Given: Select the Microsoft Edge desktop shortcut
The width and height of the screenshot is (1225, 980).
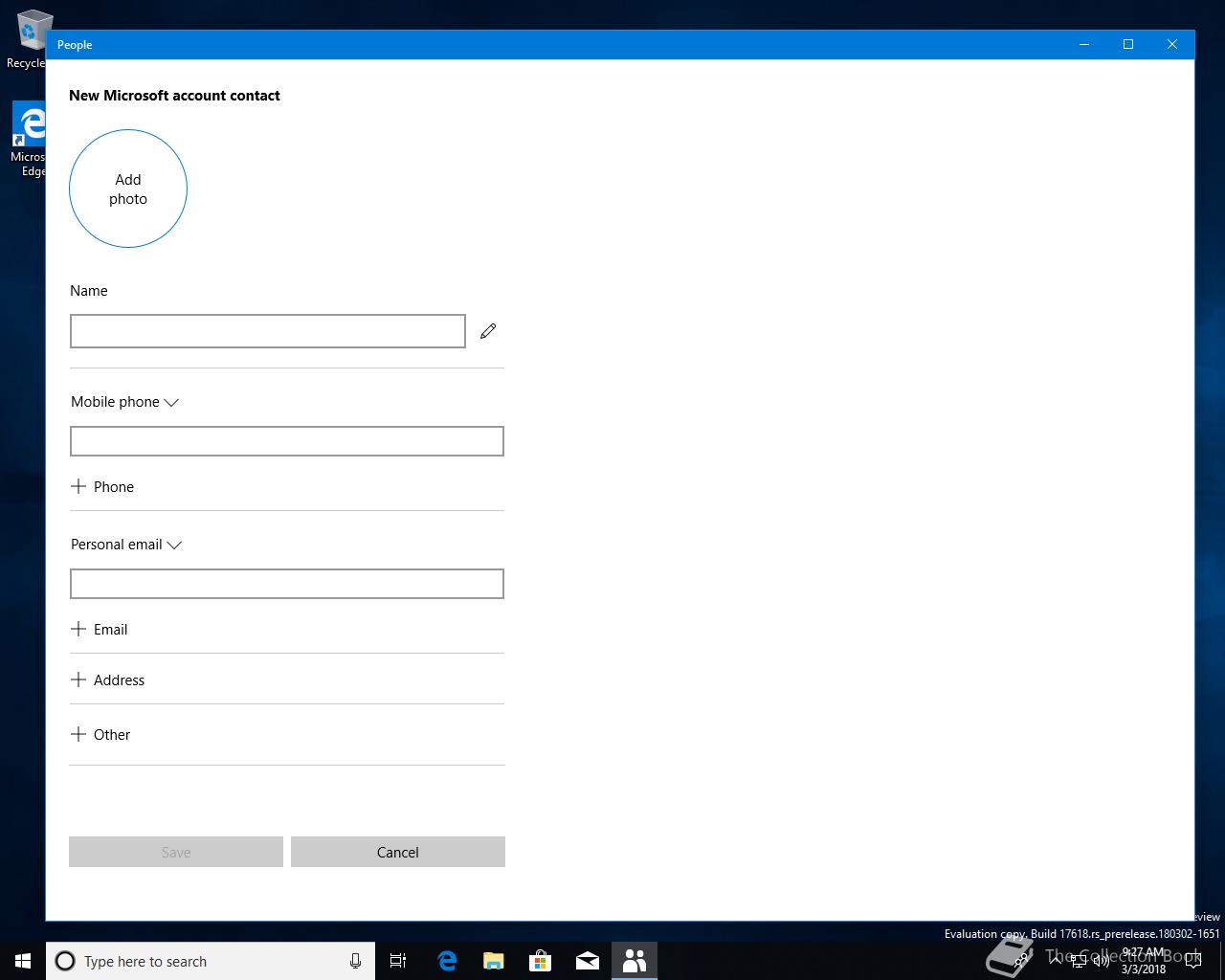Looking at the screenshot, I should 29,140.
